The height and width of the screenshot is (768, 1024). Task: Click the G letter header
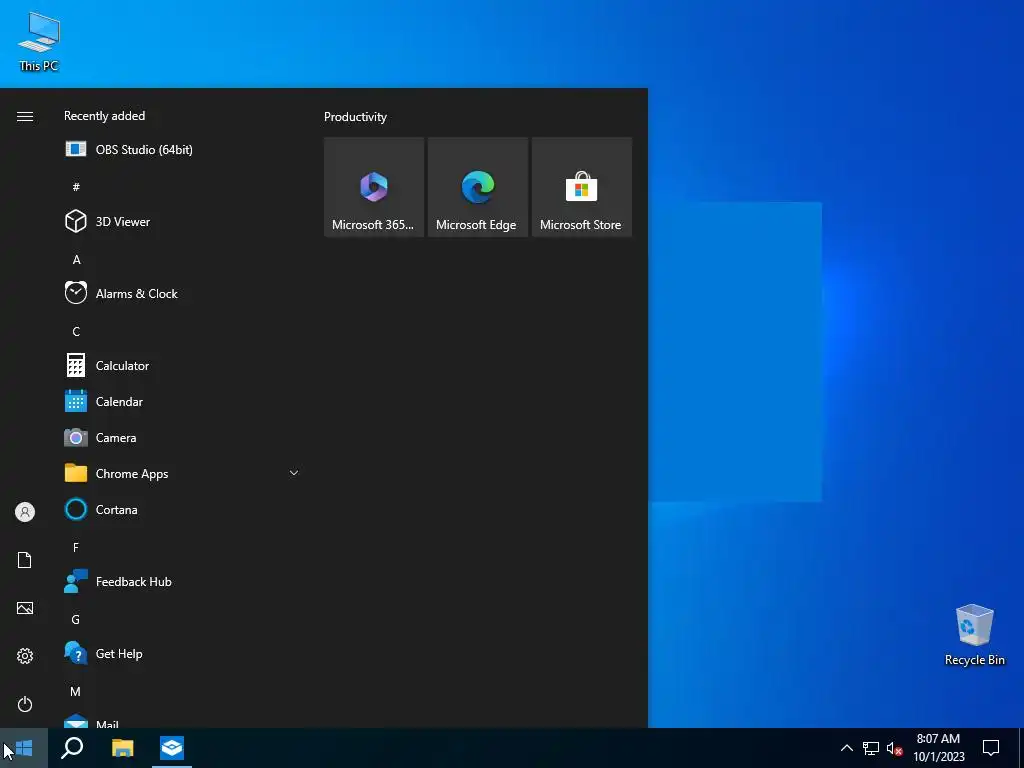point(76,619)
